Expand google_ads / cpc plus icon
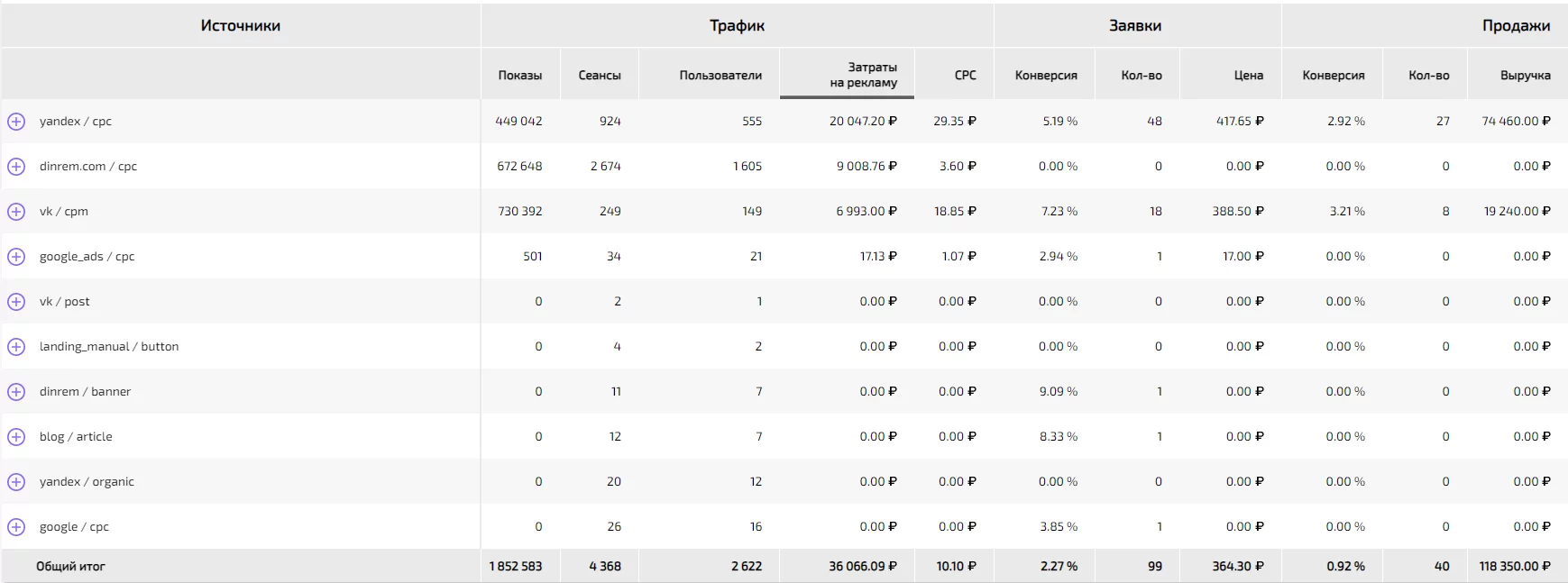The image size is (1568, 583). point(16,256)
